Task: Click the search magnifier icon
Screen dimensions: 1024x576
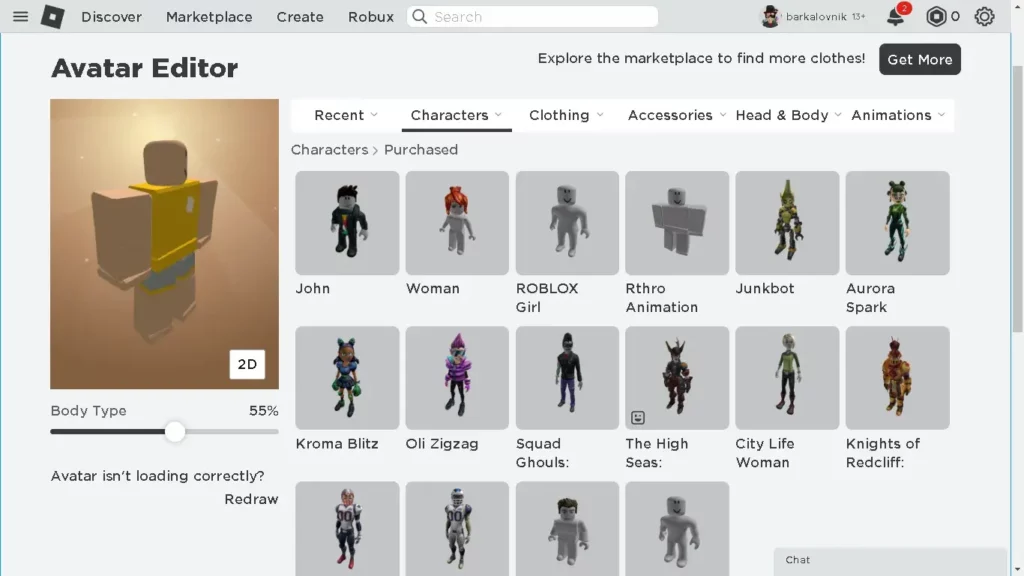Action: (420, 16)
